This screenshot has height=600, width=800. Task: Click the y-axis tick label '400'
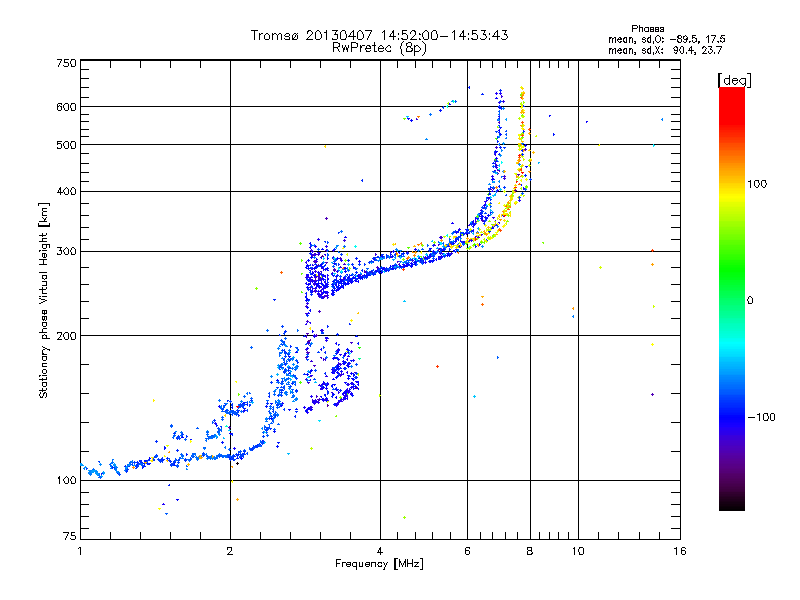(66, 192)
